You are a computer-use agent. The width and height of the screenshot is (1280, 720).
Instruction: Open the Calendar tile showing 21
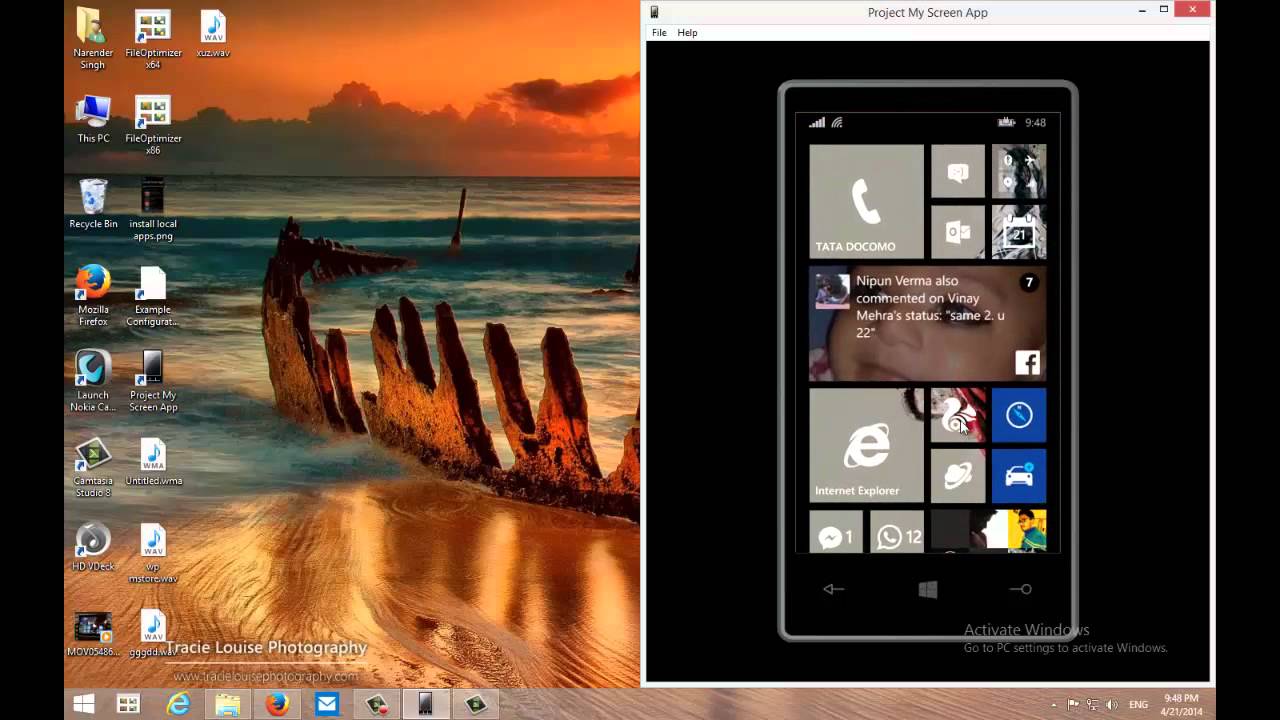(1018, 231)
